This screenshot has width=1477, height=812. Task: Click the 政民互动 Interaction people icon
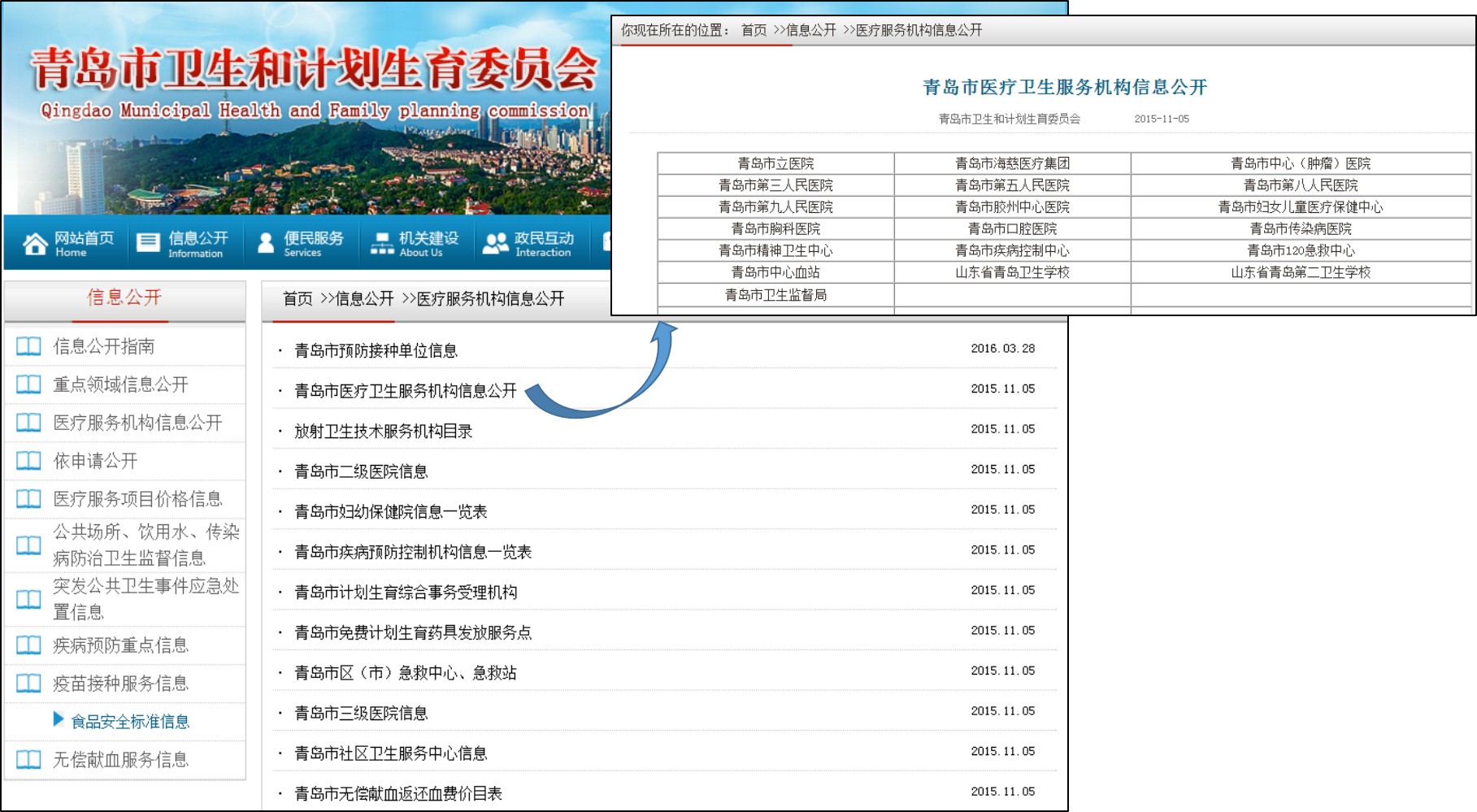click(495, 243)
